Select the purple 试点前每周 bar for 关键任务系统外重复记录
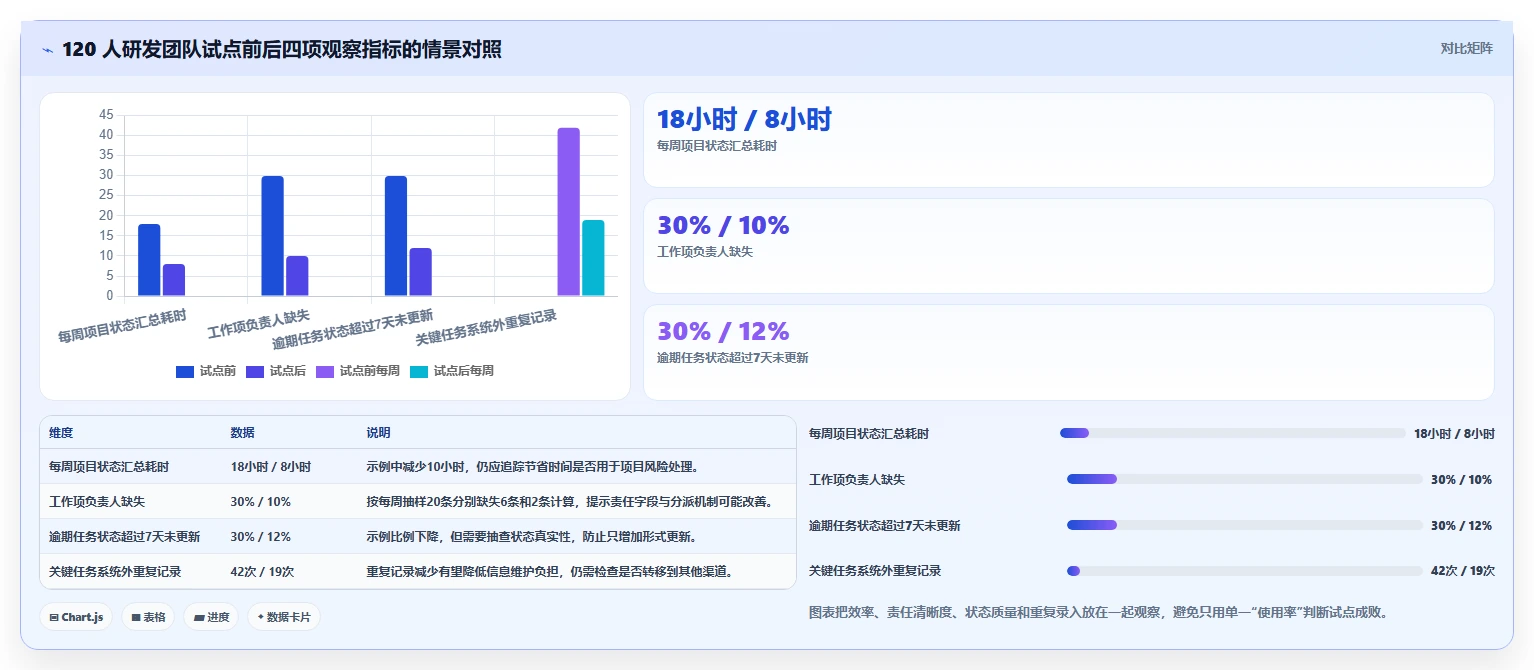Viewport: 1534px width, 670px height. tap(568, 212)
